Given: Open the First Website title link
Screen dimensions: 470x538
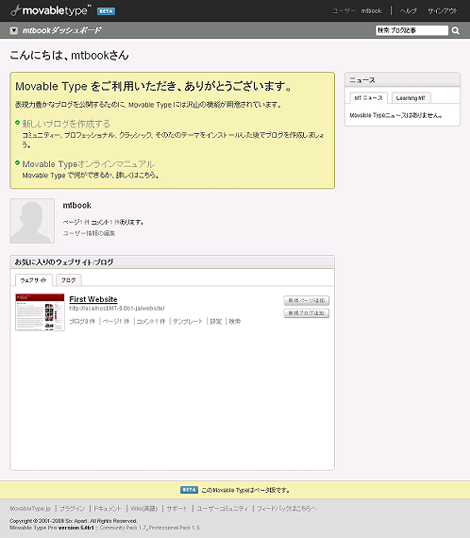Looking at the screenshot, I should tap(93, 299).
